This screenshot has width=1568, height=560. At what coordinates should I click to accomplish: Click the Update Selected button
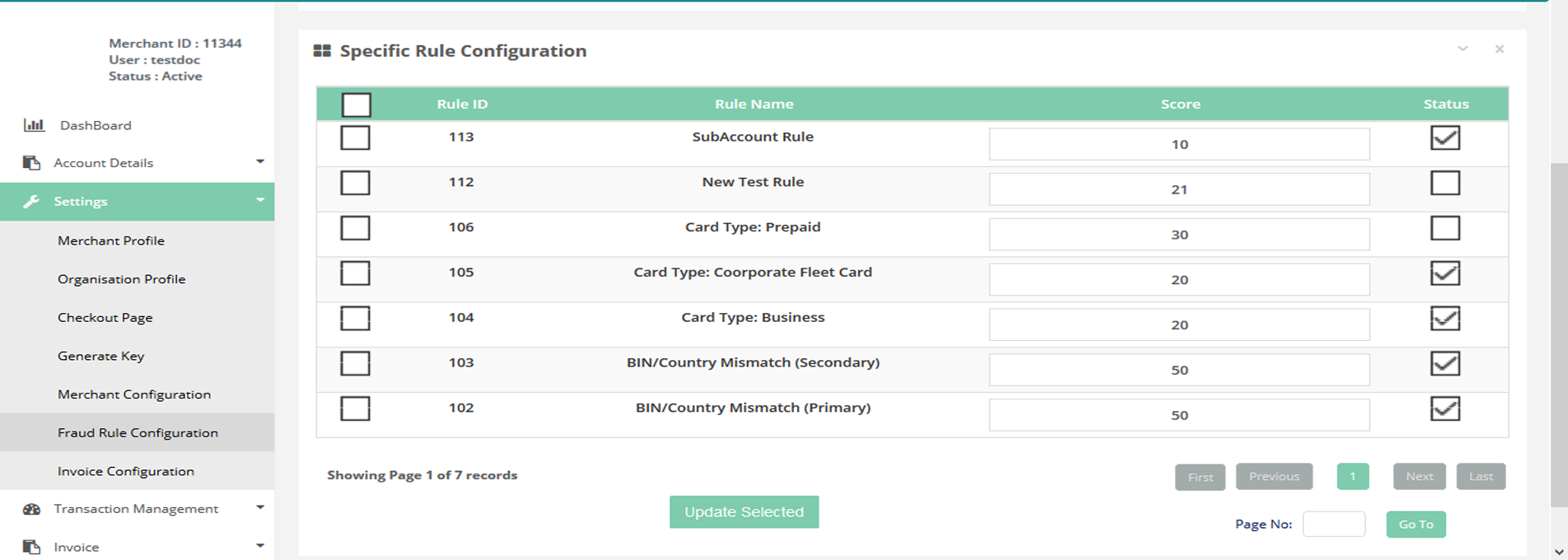[744, 512]
